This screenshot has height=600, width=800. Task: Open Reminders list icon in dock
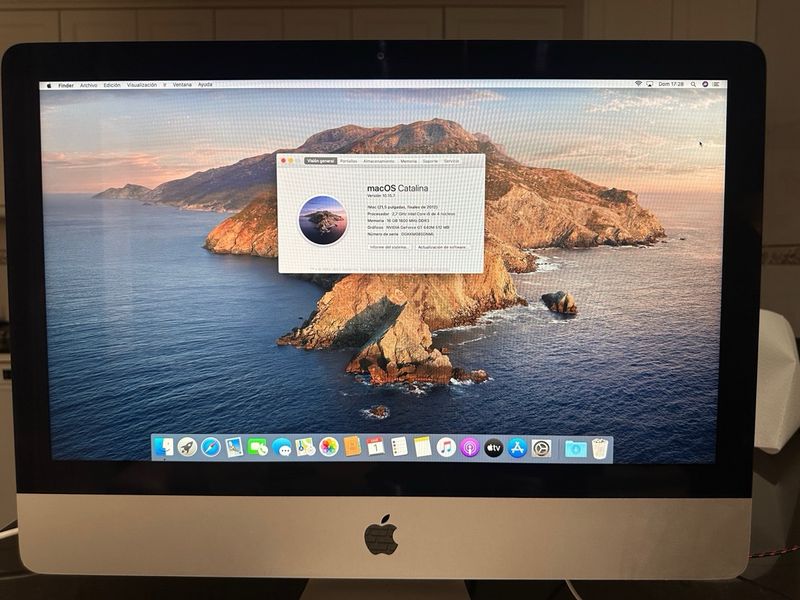tap(399, 447)
